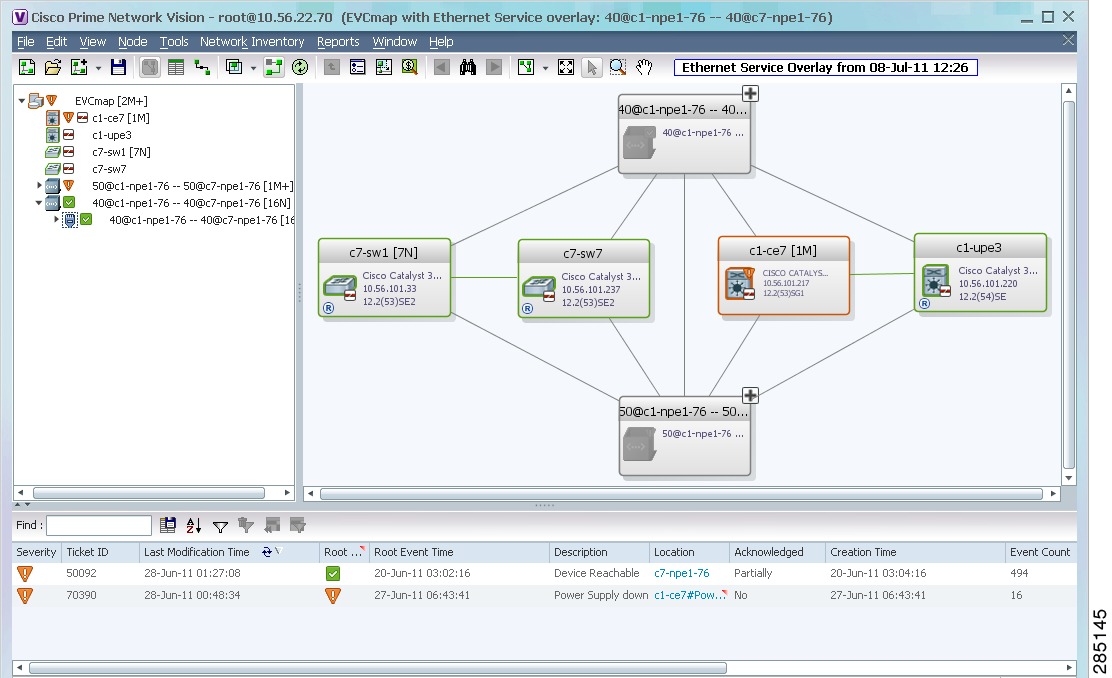This screenshot has height=678, width=1112.
Task: Click the map pane vertical scrollbar
Action: (1069, 284)
